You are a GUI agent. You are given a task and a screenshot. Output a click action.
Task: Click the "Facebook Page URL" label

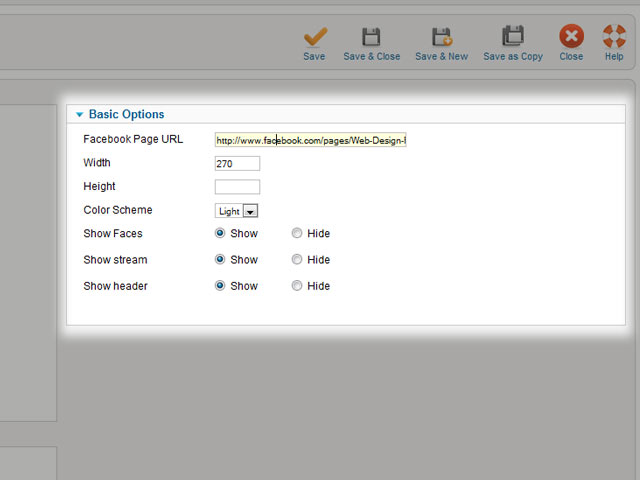pyautogui.click(x=133, y=140)
